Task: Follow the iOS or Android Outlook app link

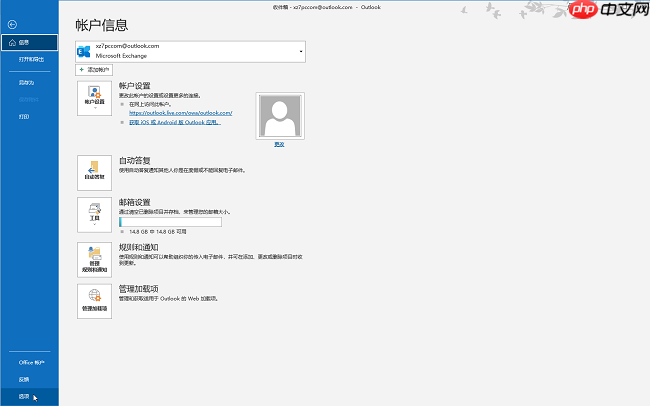Action: pos(175,122)
